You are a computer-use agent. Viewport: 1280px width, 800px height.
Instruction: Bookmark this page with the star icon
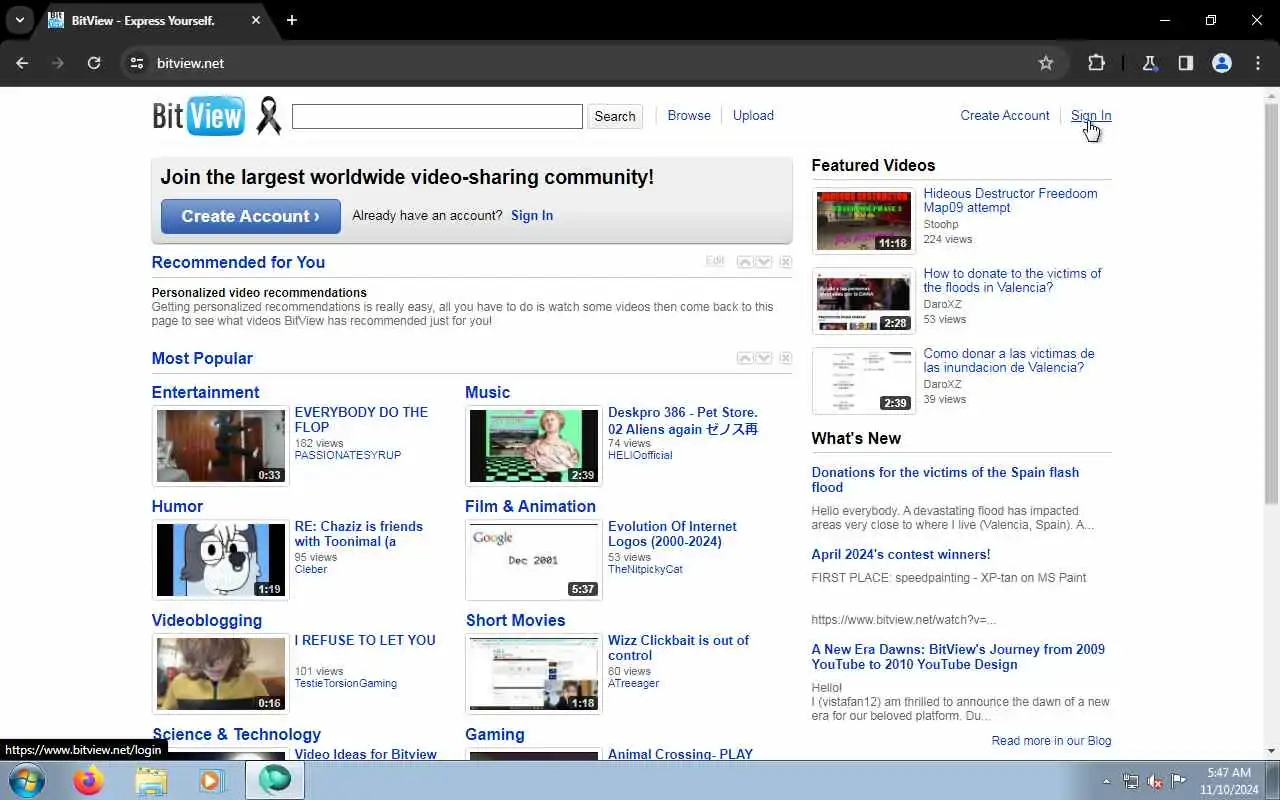(1046, 63)
